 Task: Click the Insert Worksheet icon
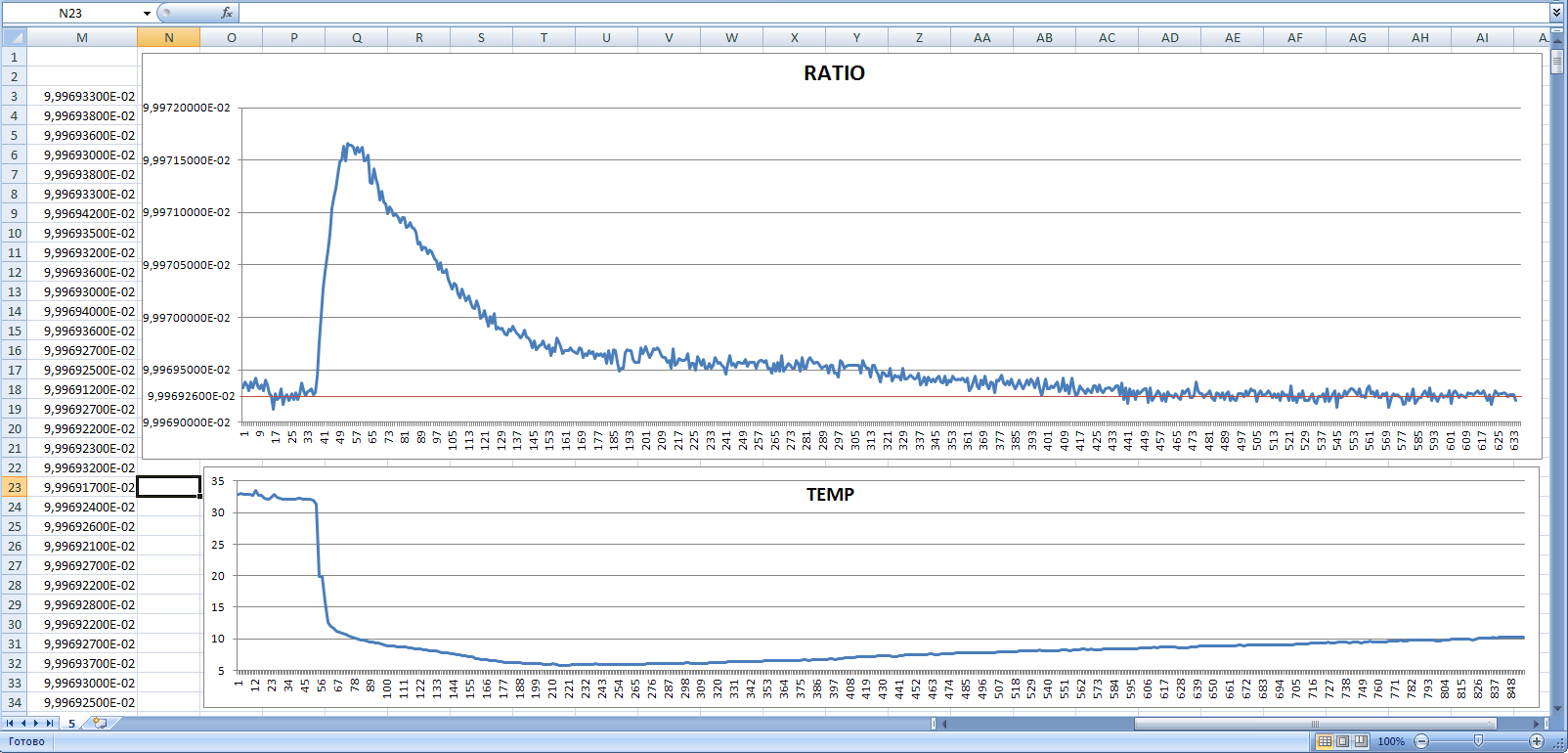click(x=100, y=724)
